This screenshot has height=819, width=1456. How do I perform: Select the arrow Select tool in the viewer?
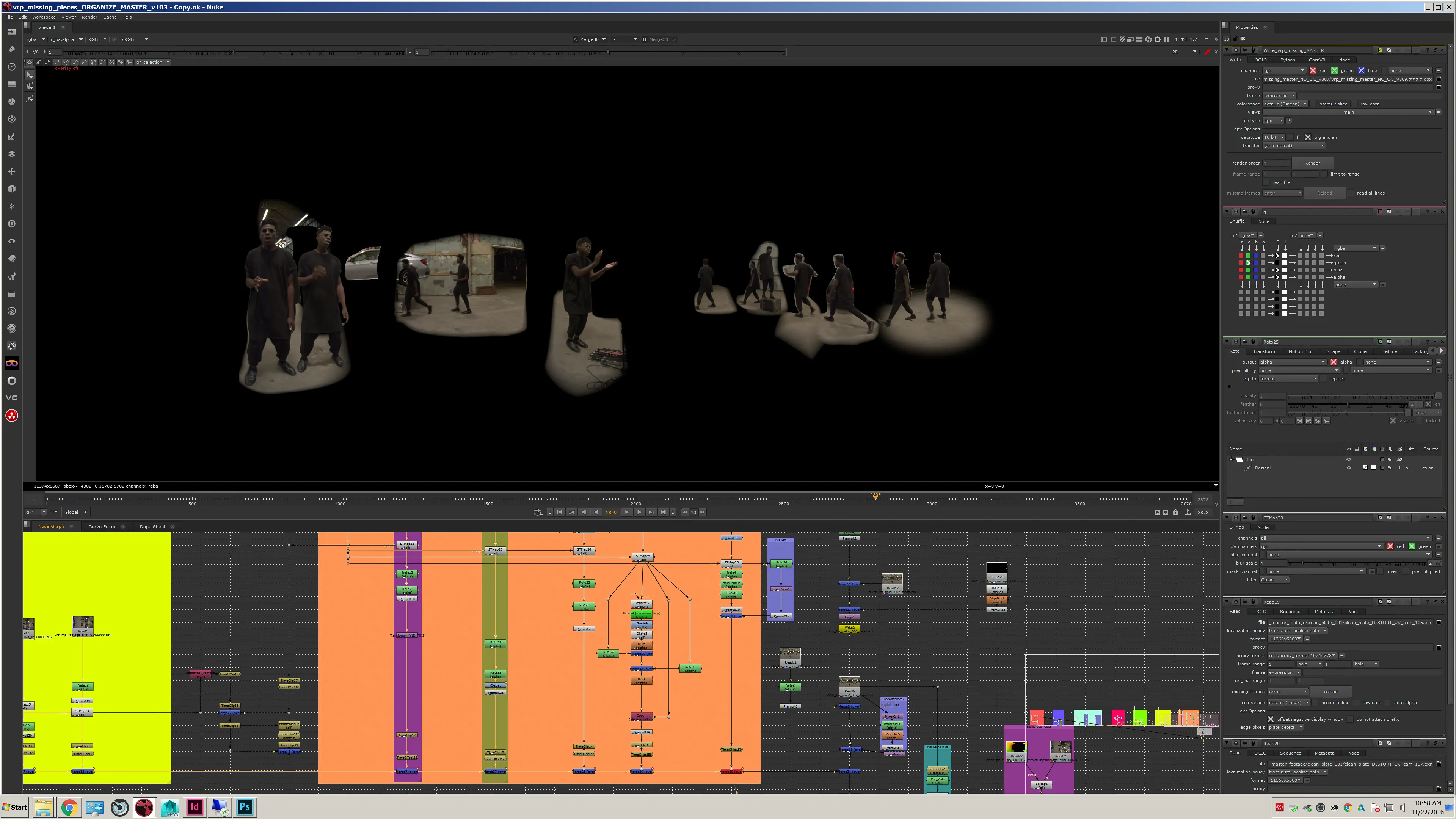(x=30, y=75)
